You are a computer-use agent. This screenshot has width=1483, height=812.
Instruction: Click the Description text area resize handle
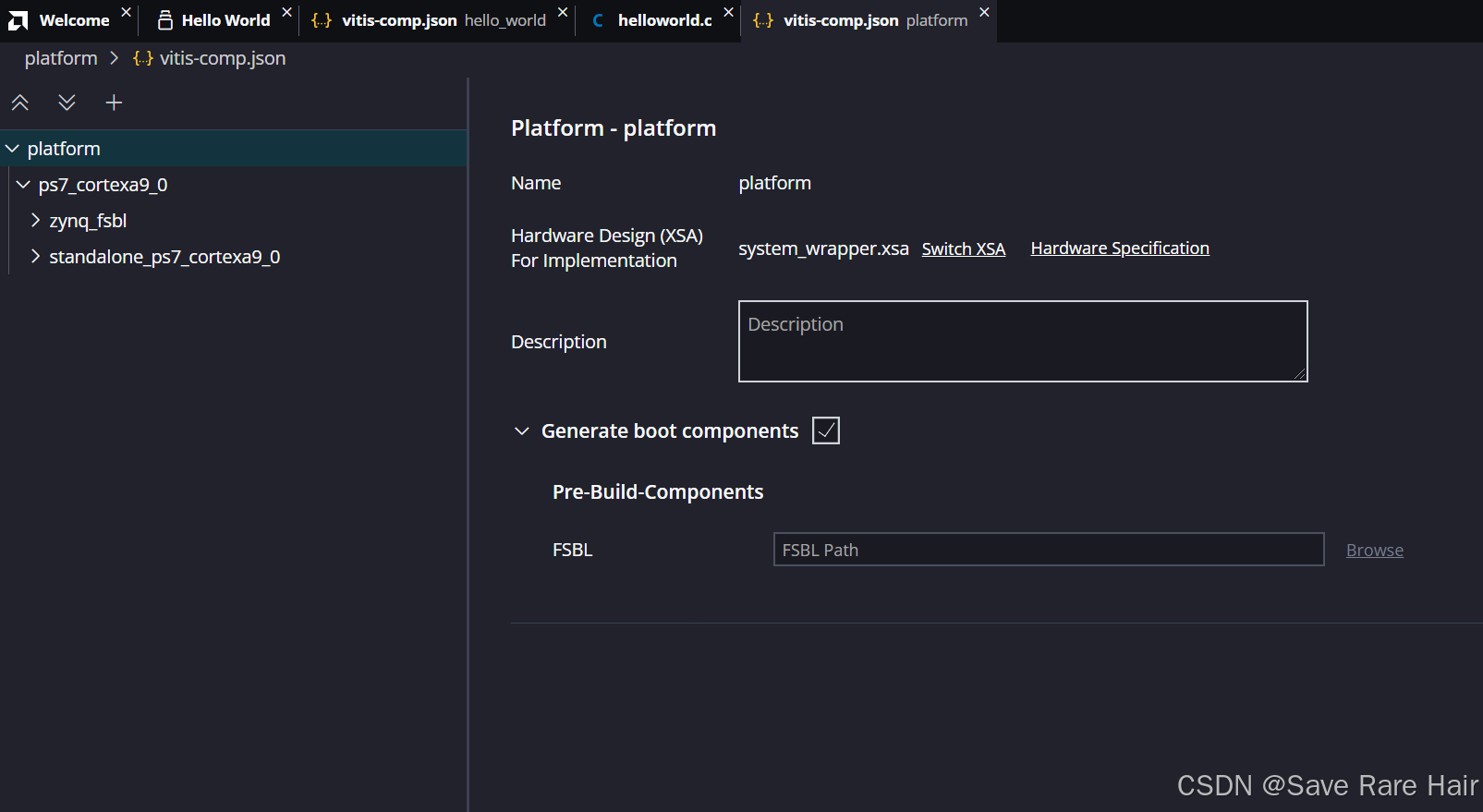coord(1299,373)
